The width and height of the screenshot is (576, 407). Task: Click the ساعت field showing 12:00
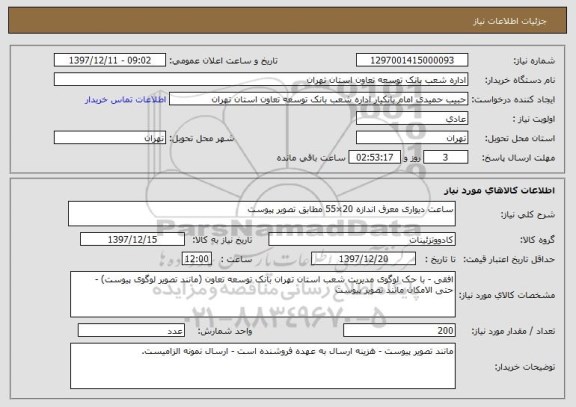tap(197, 259)
